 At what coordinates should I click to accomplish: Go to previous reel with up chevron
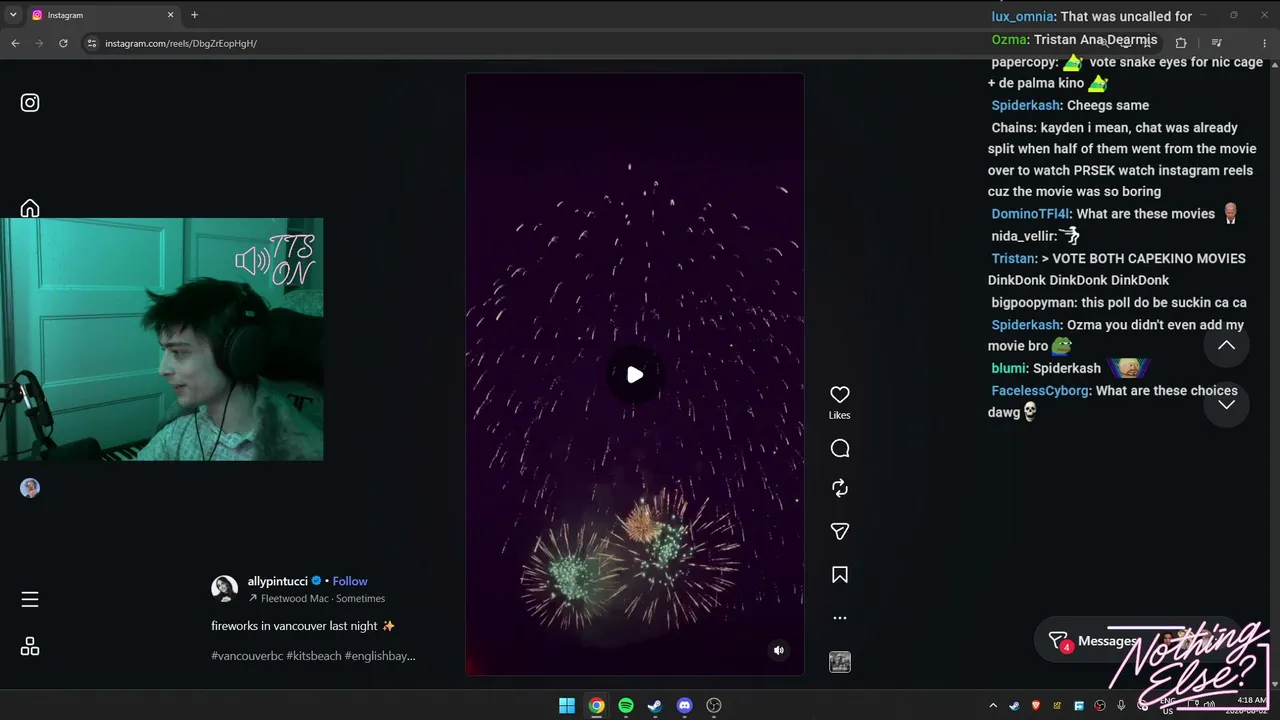(1226, 346)
